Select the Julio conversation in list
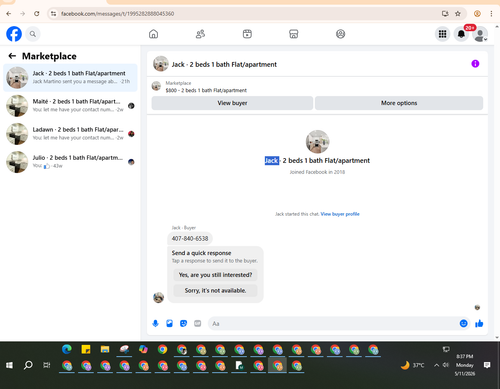Screen dimensions: 500x389 [70, 162]
